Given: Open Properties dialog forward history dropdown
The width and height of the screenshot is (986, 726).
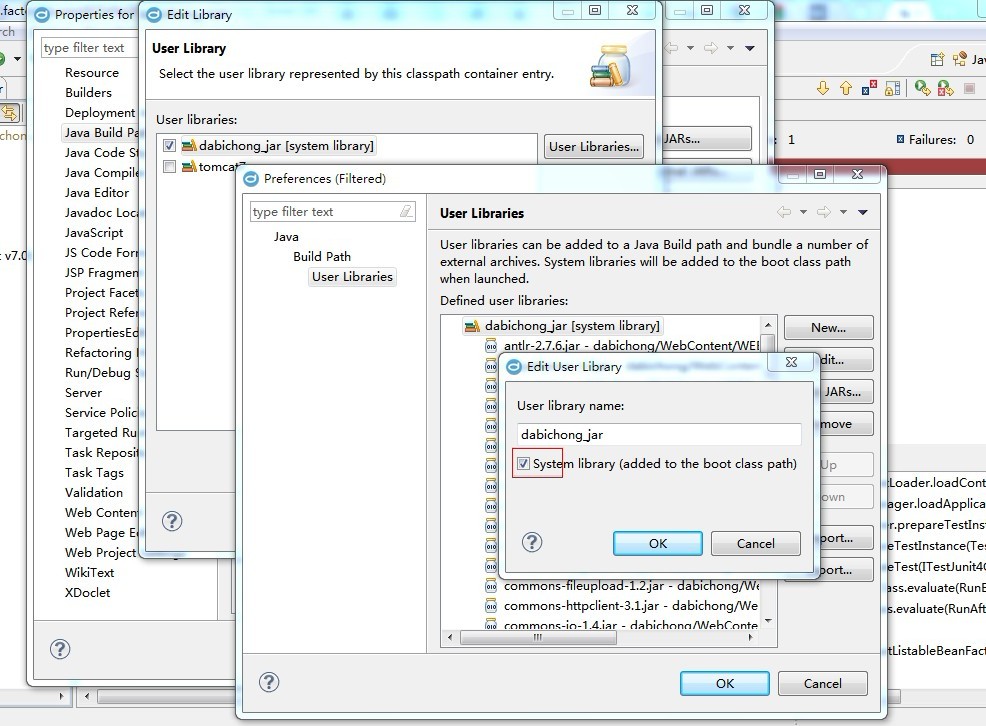Looking at the screenshot, I should (x=730, y=48).
